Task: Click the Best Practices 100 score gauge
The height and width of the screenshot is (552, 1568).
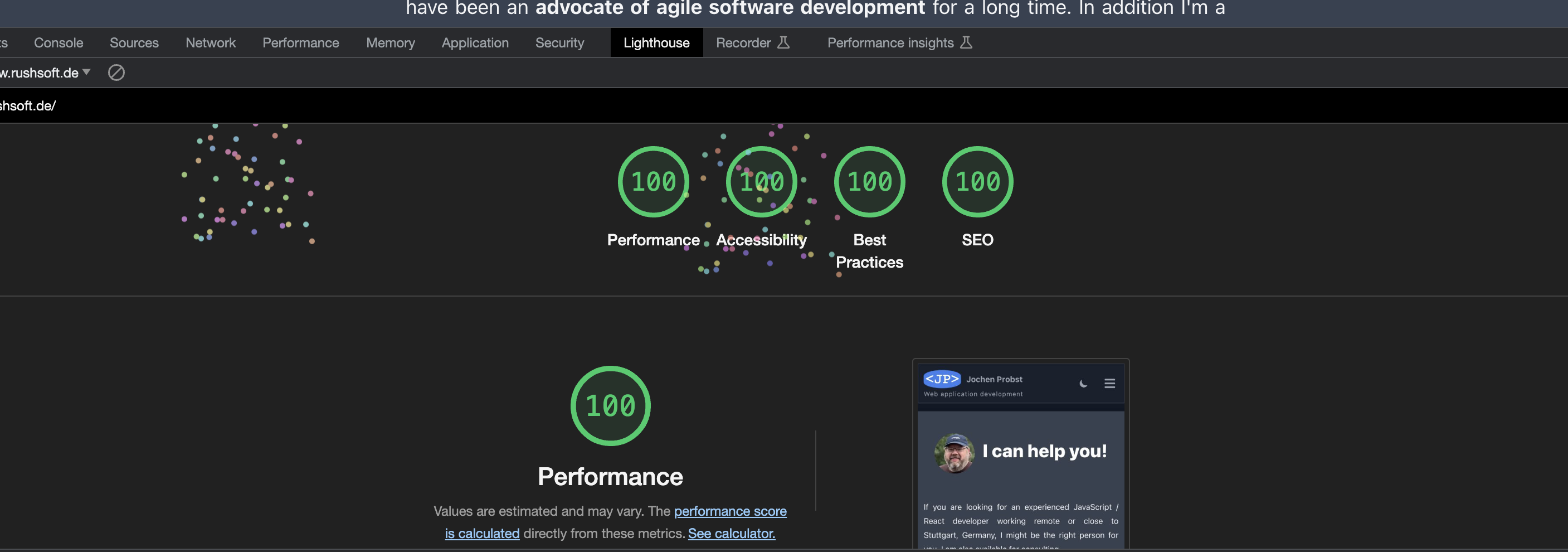Action: pos(869,182)
